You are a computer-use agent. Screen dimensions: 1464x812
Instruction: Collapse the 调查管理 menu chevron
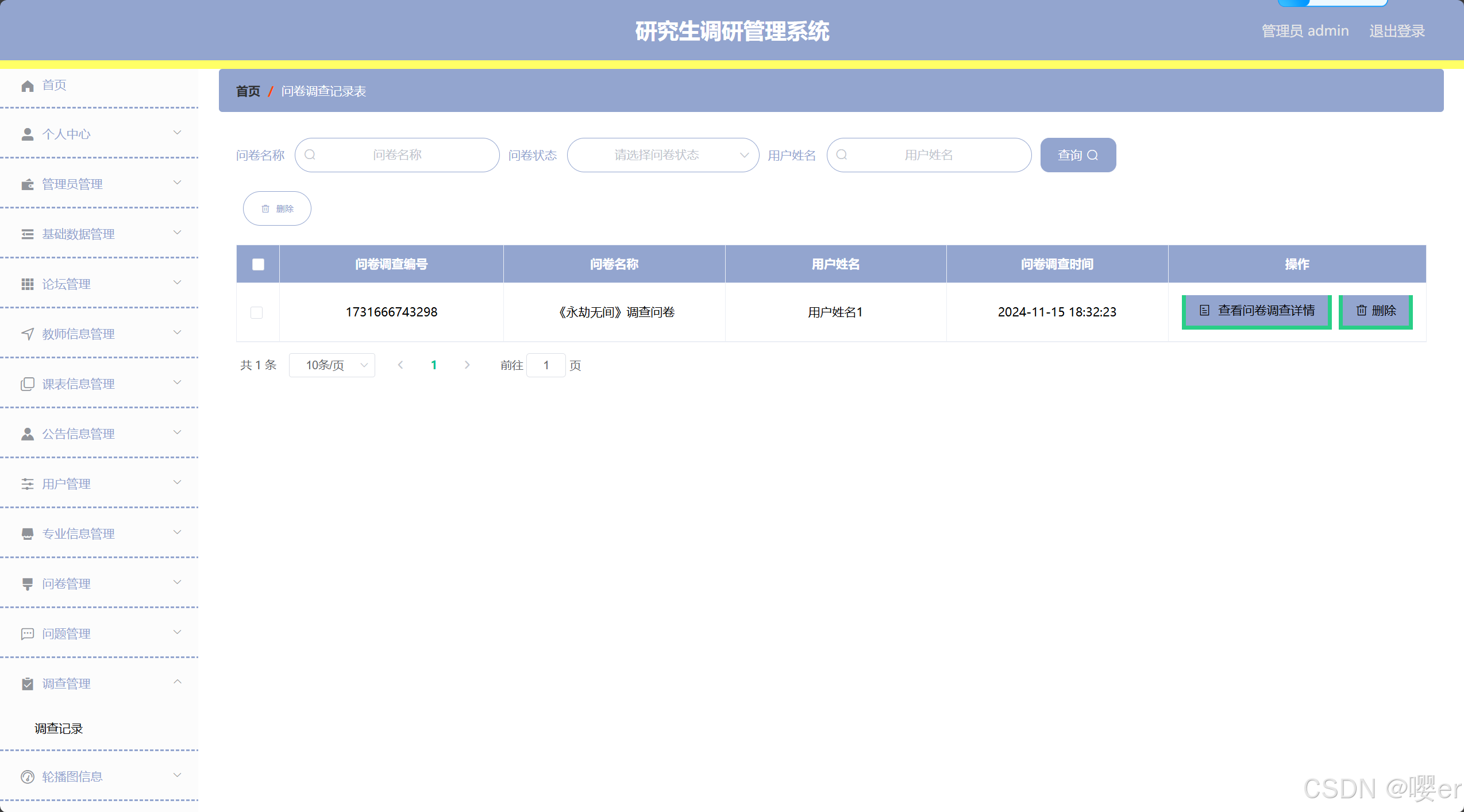click(178, 682)
